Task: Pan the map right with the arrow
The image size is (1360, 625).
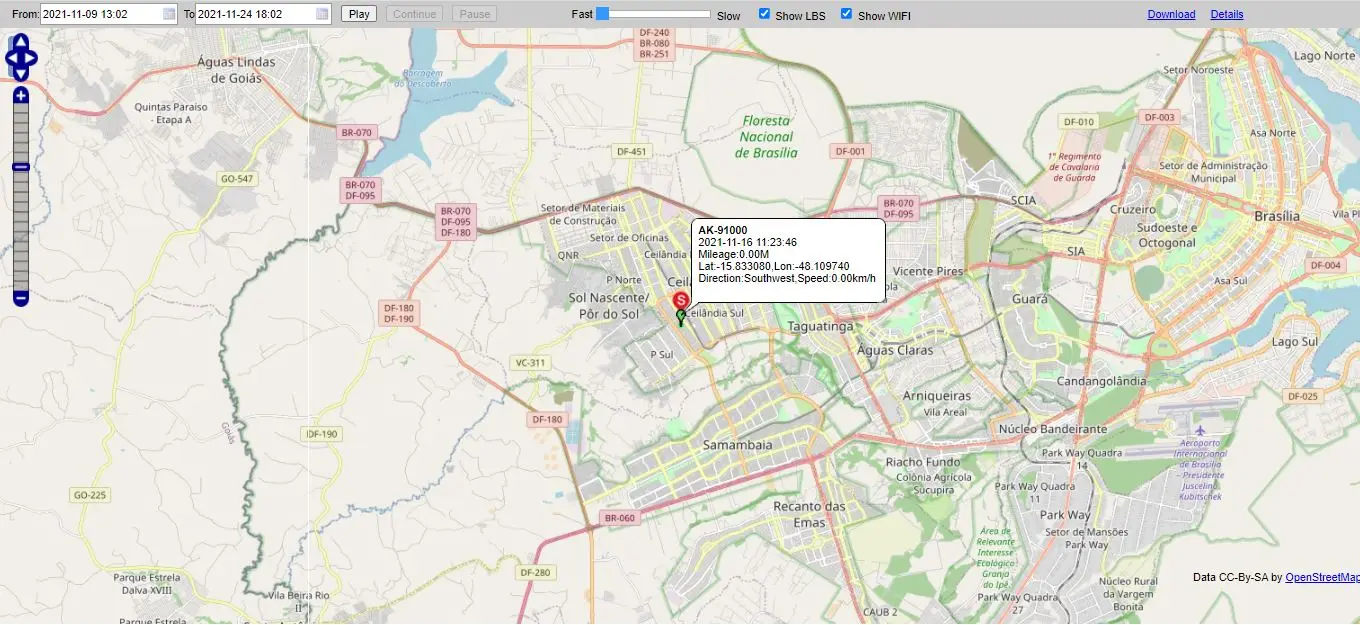Action: tap(32, 58)
